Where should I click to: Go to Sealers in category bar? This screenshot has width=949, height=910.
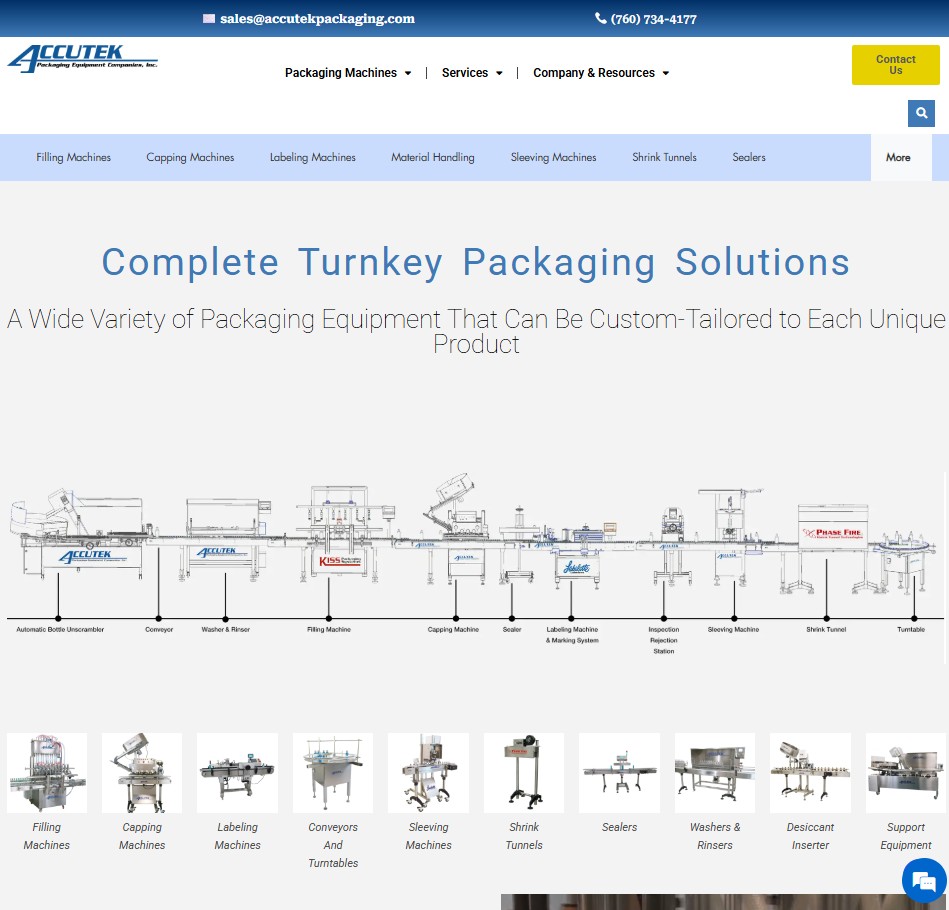[749, 157]
